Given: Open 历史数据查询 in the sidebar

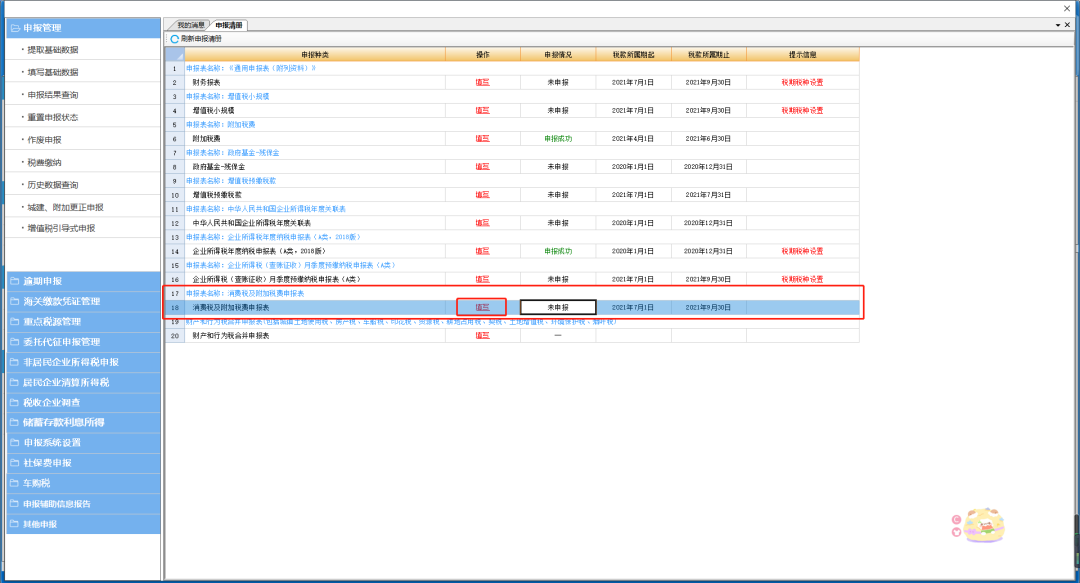Looking at the screenshot, I should pos(52,185).
